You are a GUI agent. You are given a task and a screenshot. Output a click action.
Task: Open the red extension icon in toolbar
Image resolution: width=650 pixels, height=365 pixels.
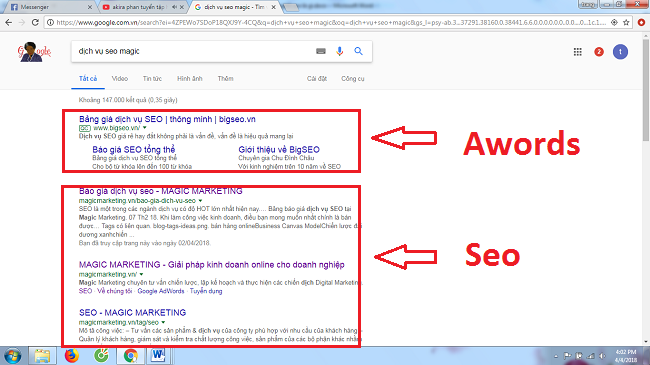point(641,22)
